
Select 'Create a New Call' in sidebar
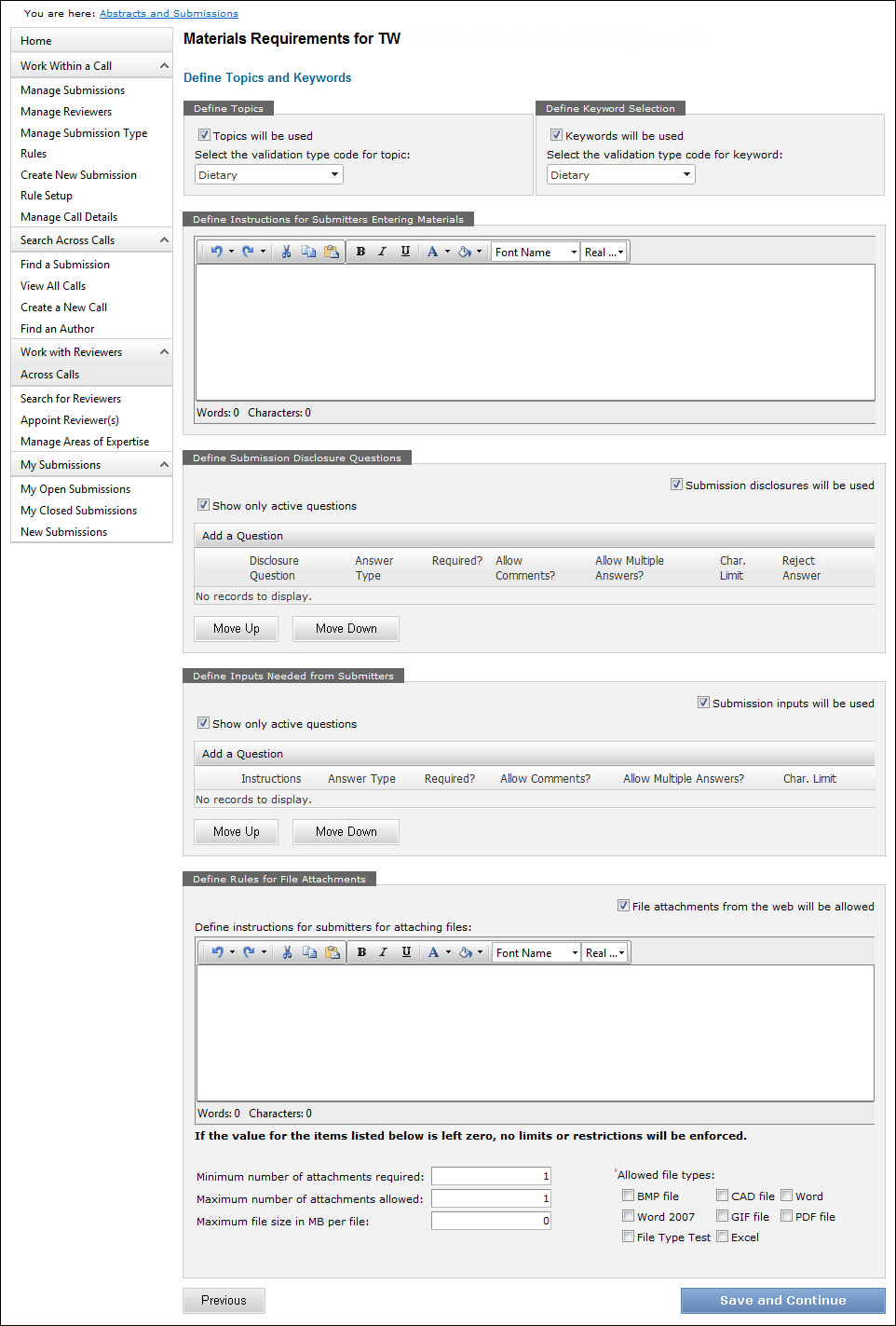click(x=63, y=308)
